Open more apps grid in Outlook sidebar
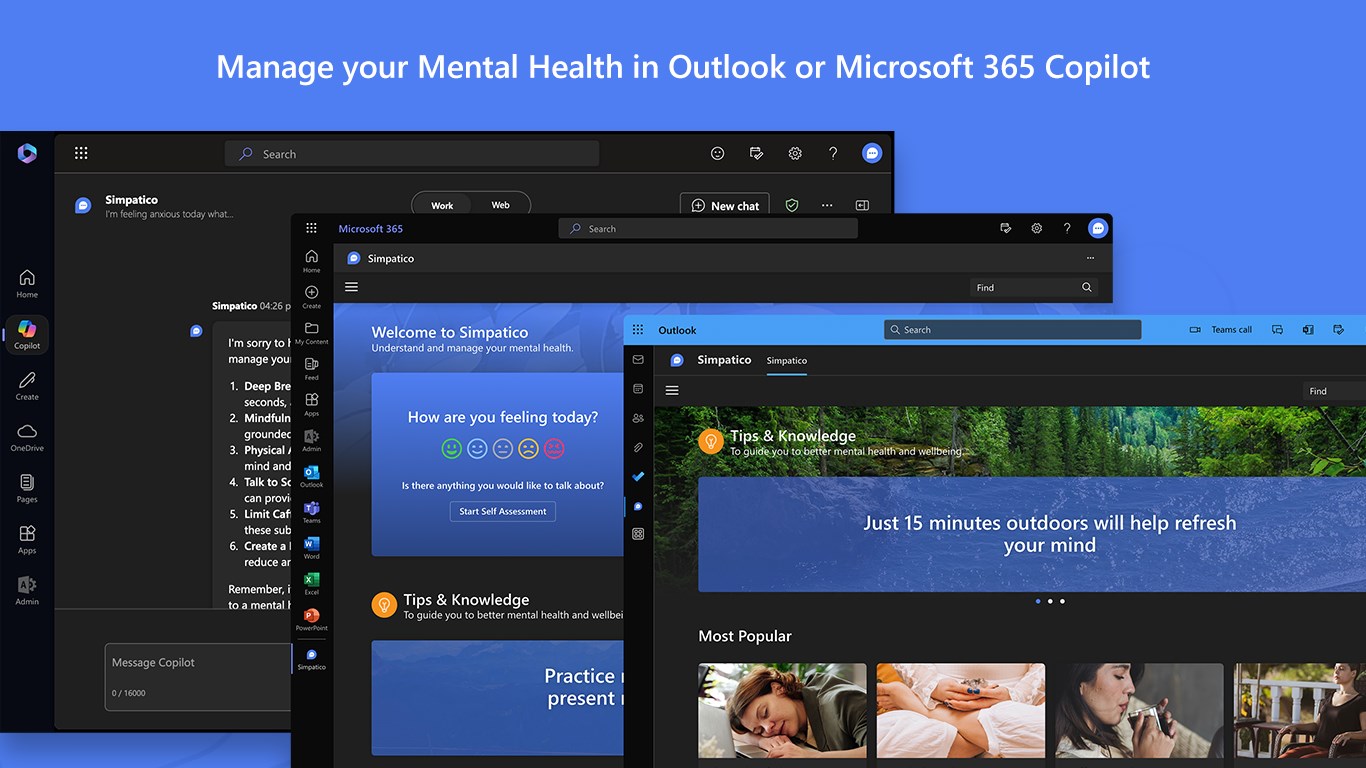Image resolution: width=1366 pixels, height=768 pixels. pyautogui.click(x=638, y=534)
